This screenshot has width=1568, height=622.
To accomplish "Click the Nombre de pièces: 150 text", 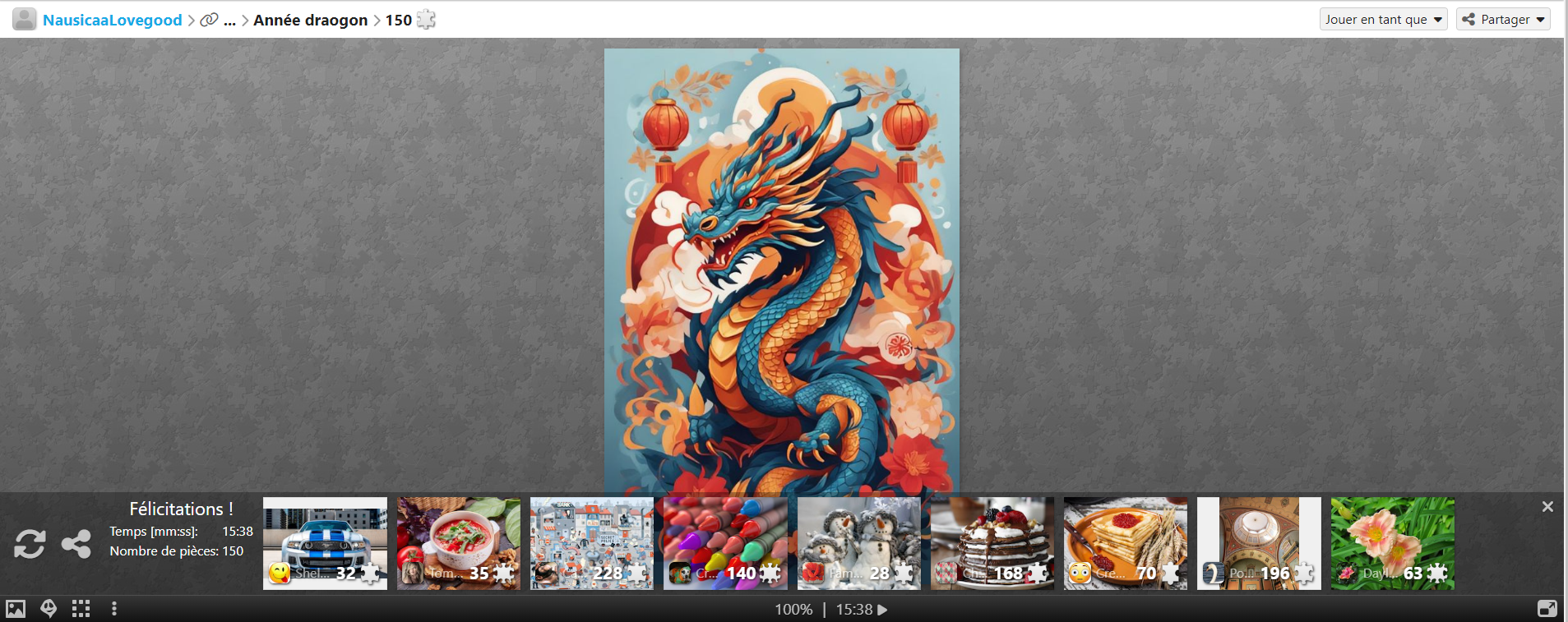I will [177, 551].
